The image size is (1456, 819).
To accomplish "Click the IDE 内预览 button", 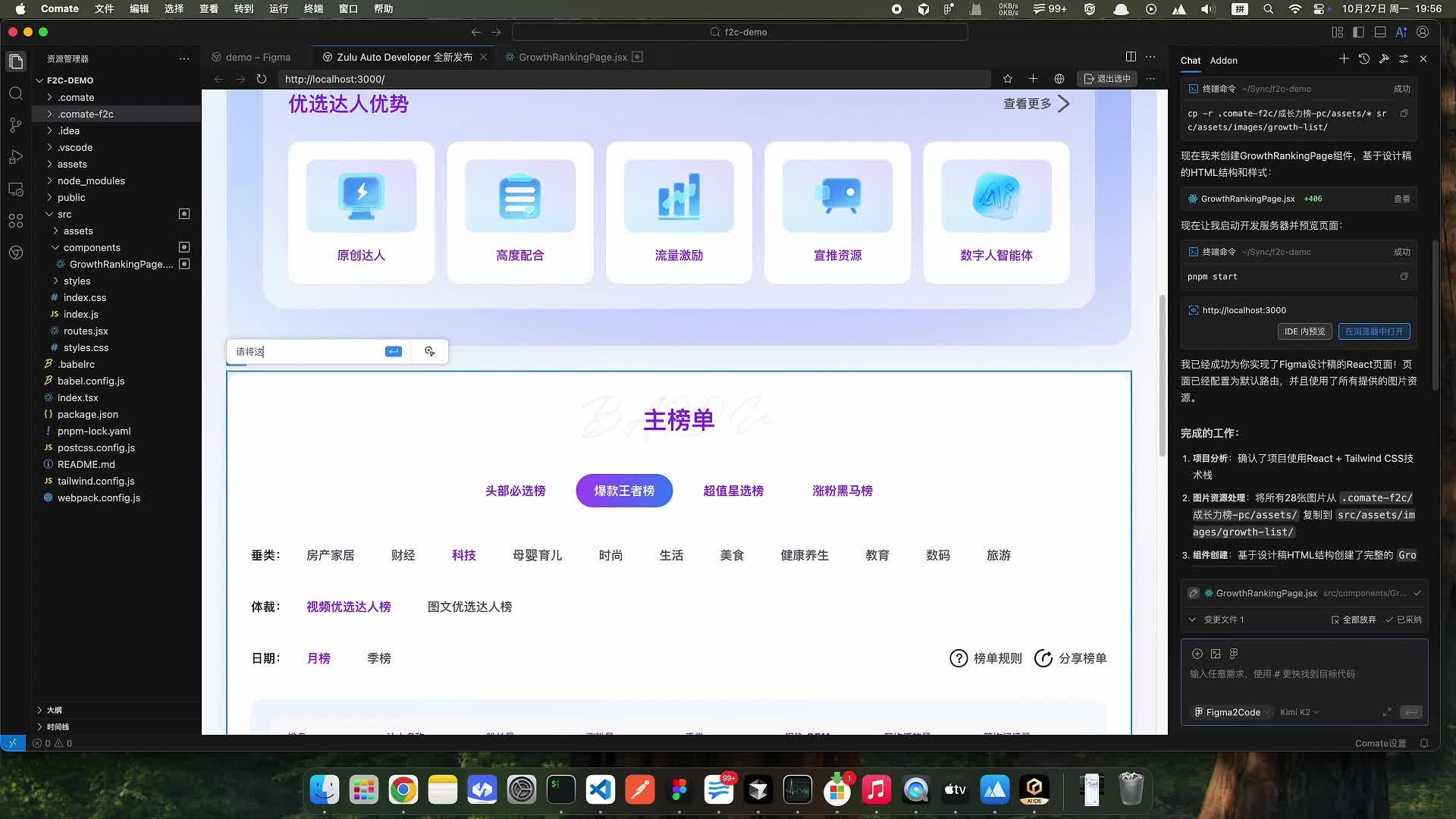I will 1305,331.
